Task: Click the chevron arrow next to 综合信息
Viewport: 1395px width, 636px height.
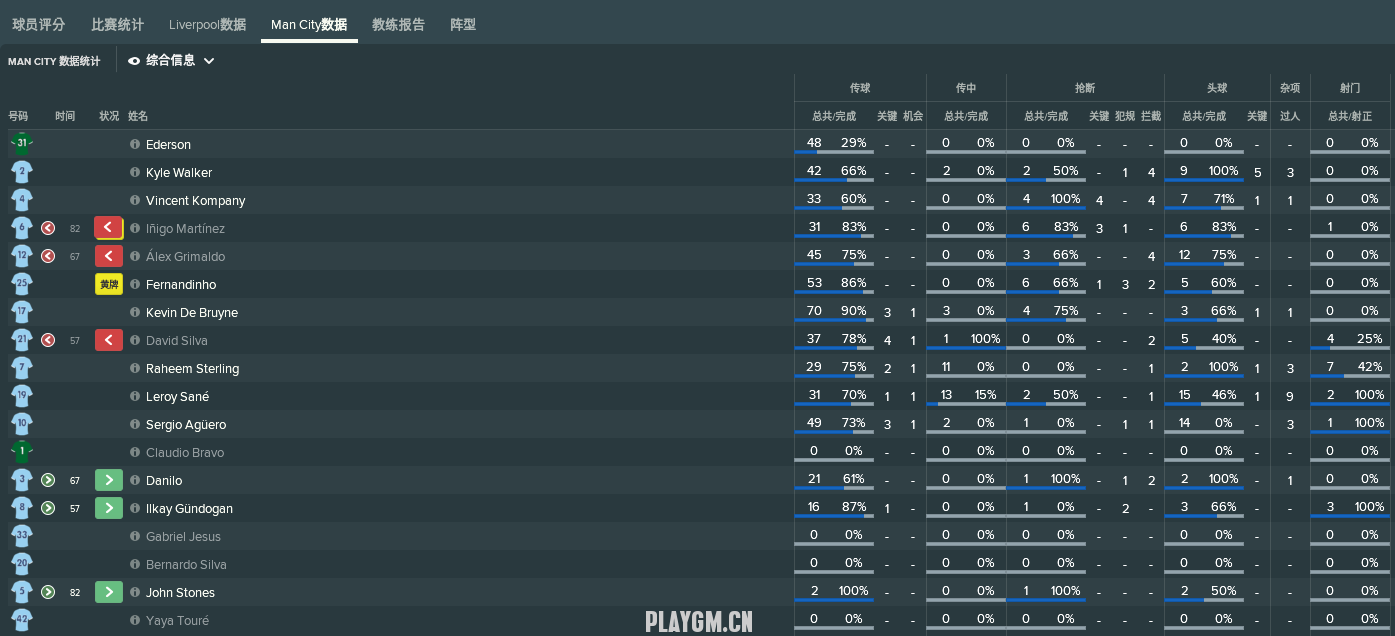Action: point(209,61)
